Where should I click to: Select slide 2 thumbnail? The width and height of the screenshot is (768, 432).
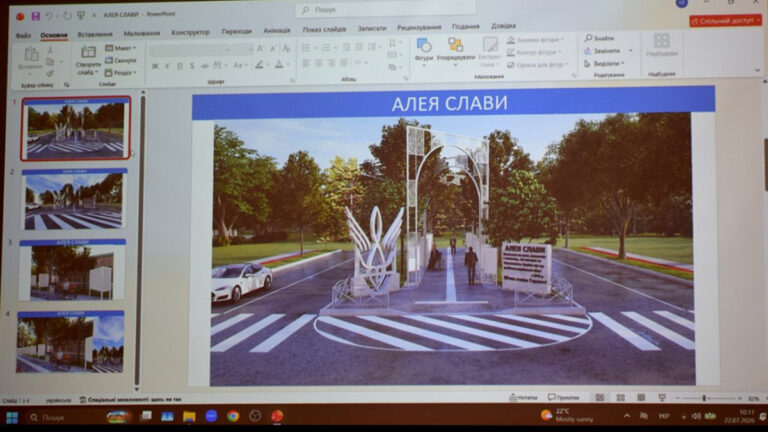point(73,199)
